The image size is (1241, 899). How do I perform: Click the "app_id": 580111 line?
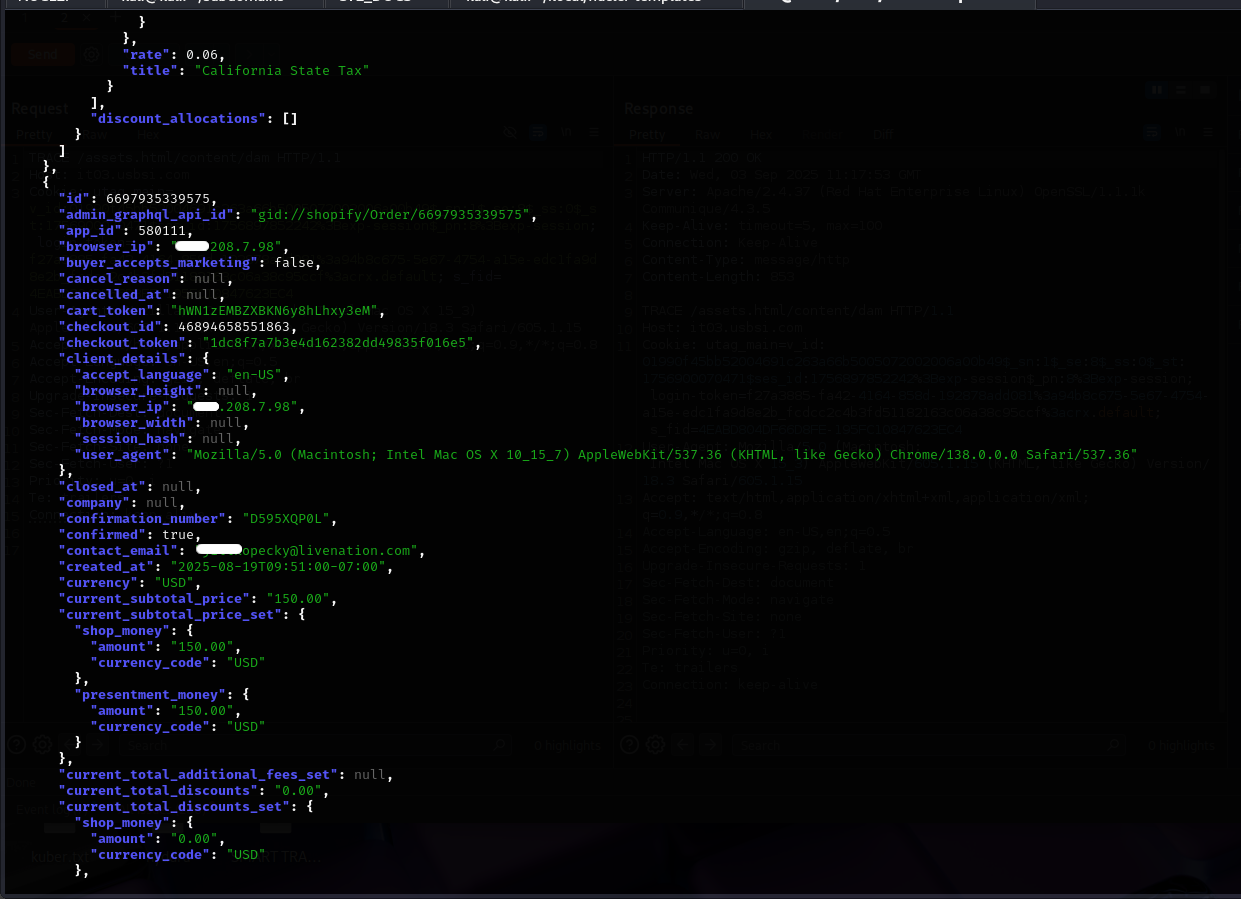[x=126, y=231]
